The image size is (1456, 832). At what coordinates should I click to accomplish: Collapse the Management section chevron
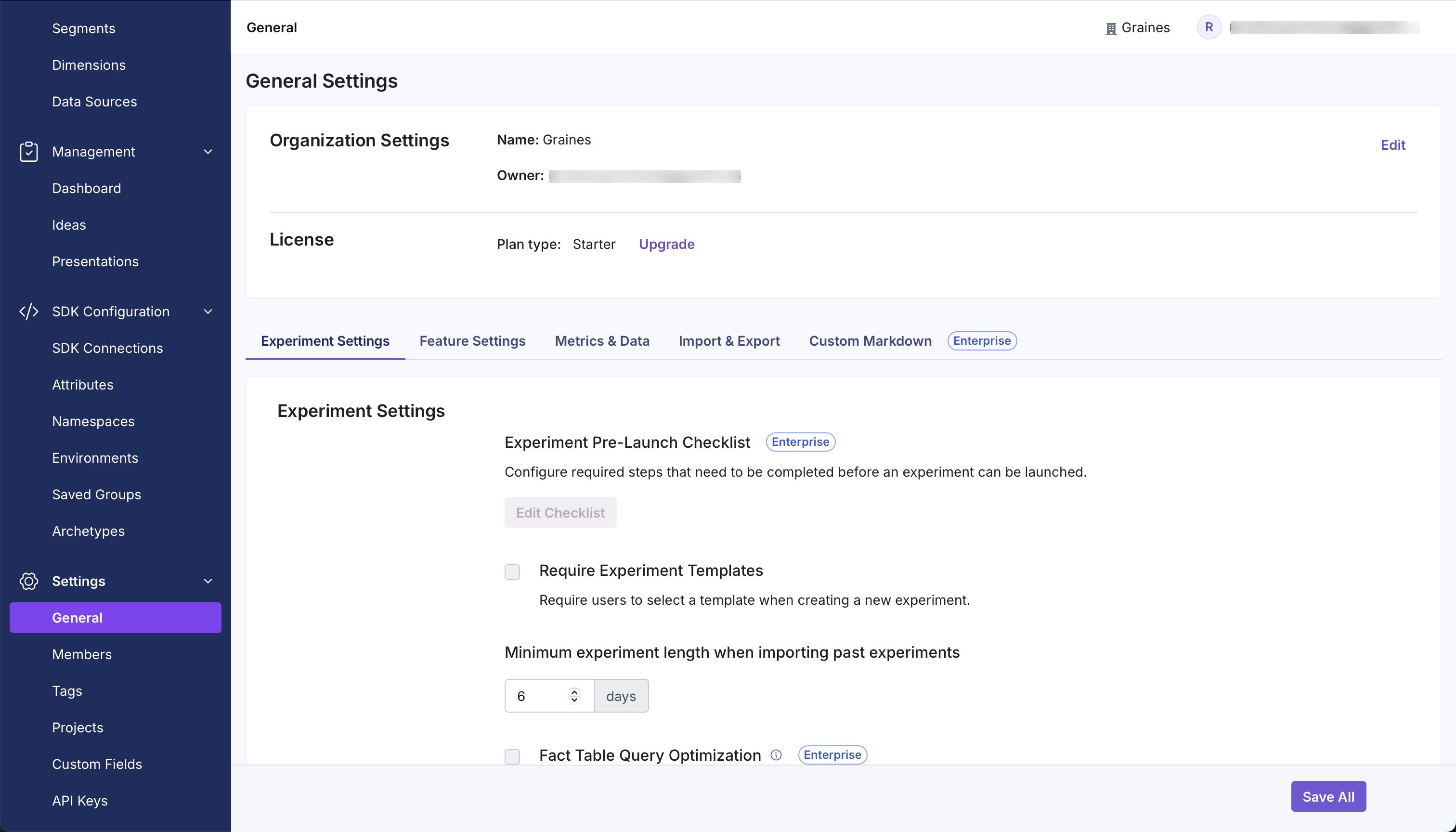(x=208, y=152)
